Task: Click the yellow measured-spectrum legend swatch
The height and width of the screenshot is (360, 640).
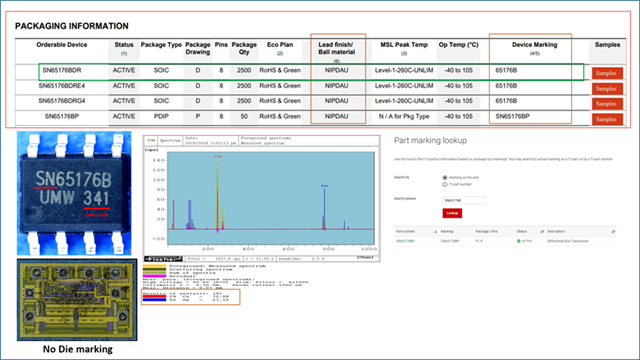Action: click(155, 266)
